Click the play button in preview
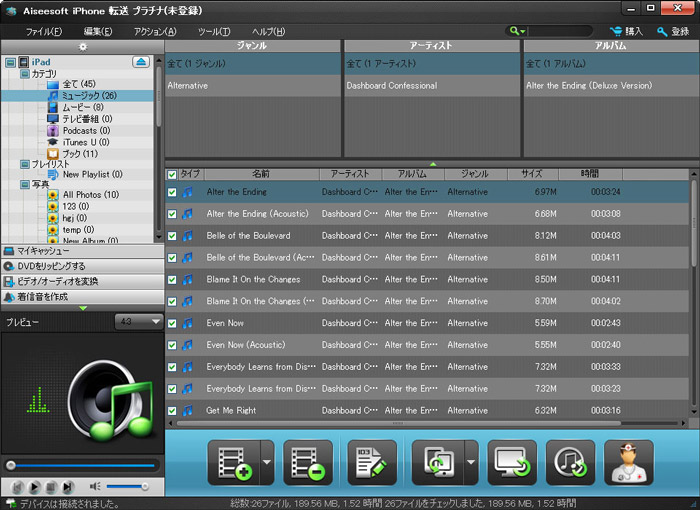Viewport: 700px width, 510px height. click(34, 487)
